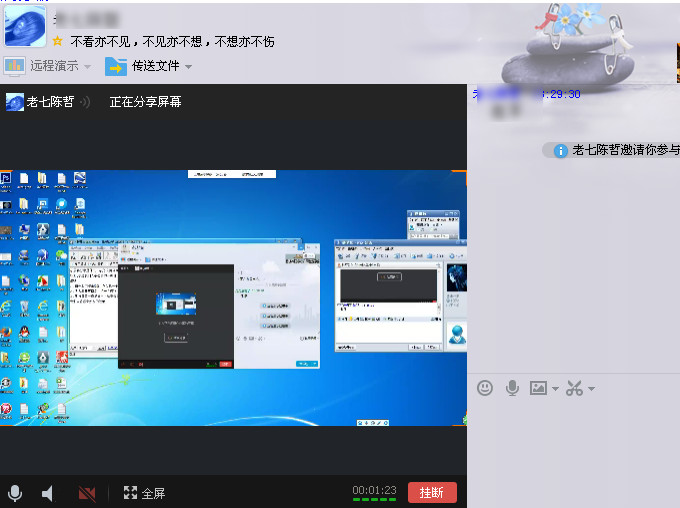Expand the screenshot options dropdown arrow
This screenshot has width=680, height=508.
(591, 389)
